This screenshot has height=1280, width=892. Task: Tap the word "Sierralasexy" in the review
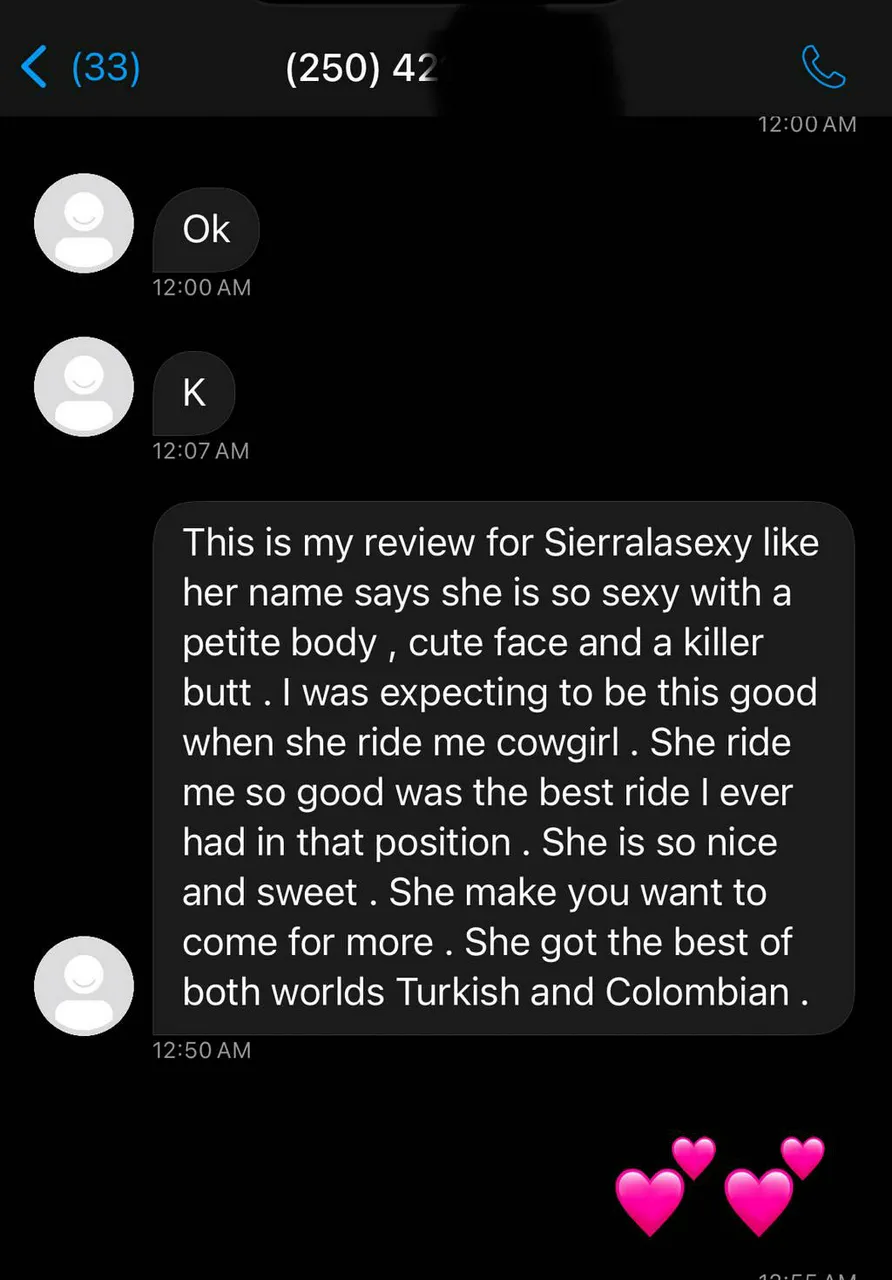(648, 543)
